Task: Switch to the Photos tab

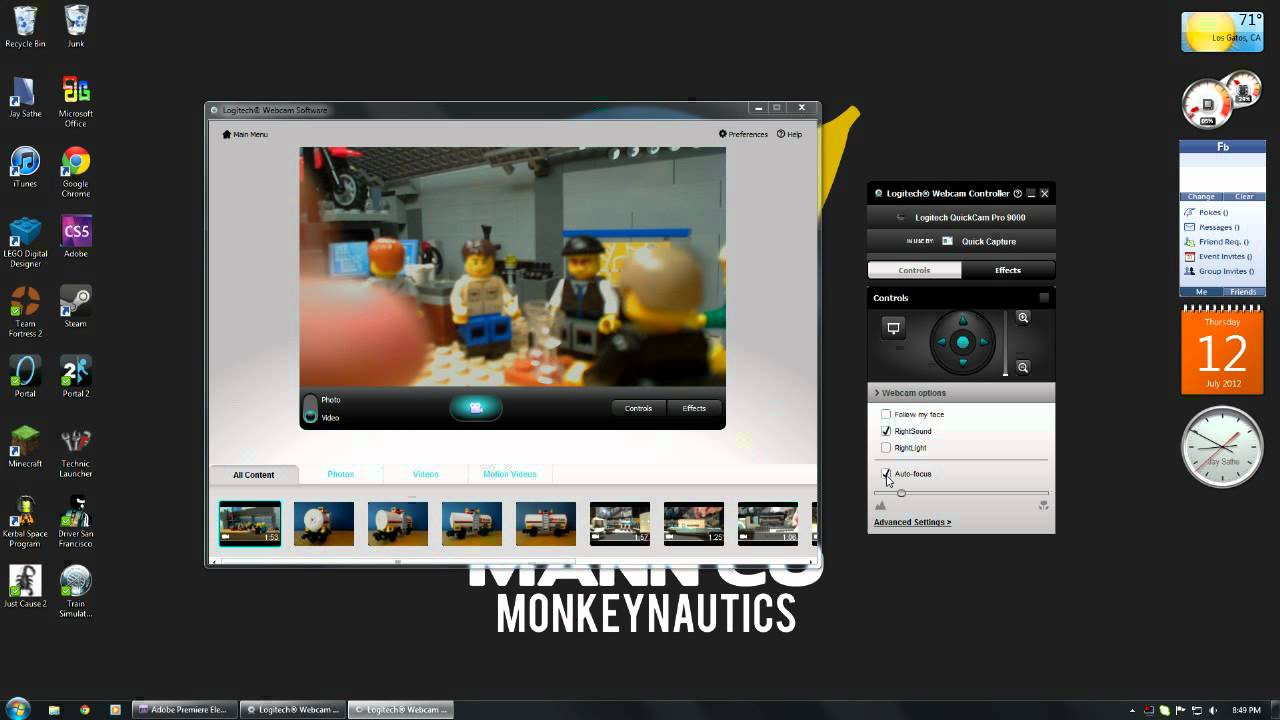Action: click(341, 474)
